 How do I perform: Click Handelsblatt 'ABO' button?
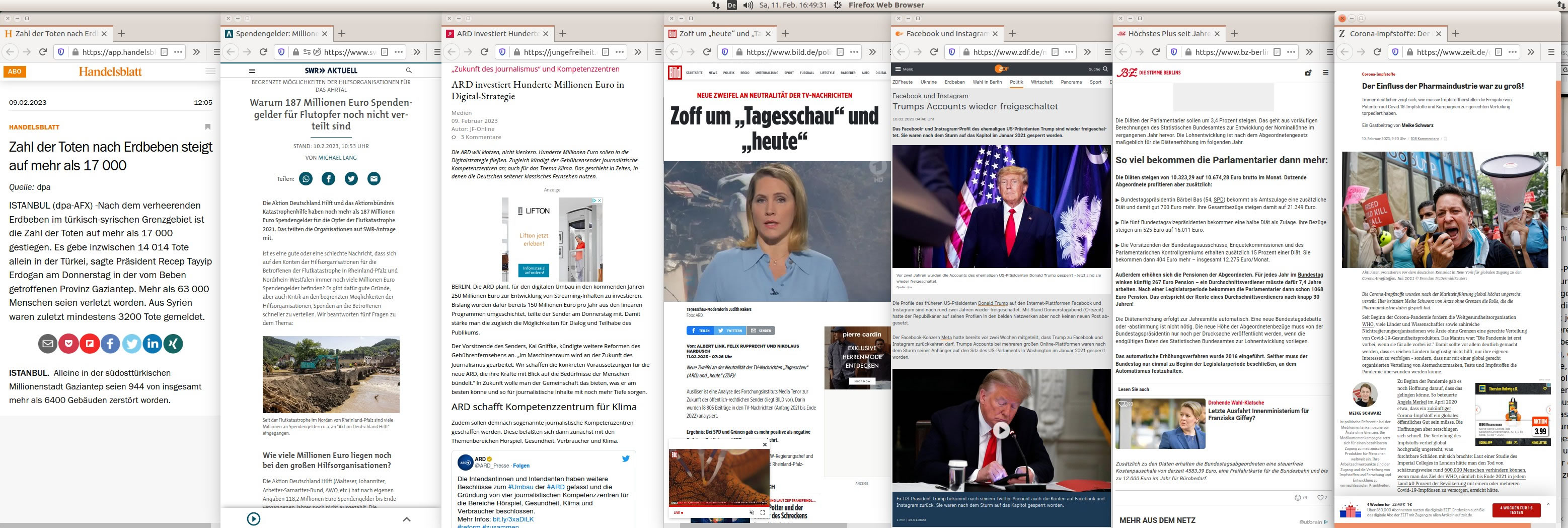point(15,71)
